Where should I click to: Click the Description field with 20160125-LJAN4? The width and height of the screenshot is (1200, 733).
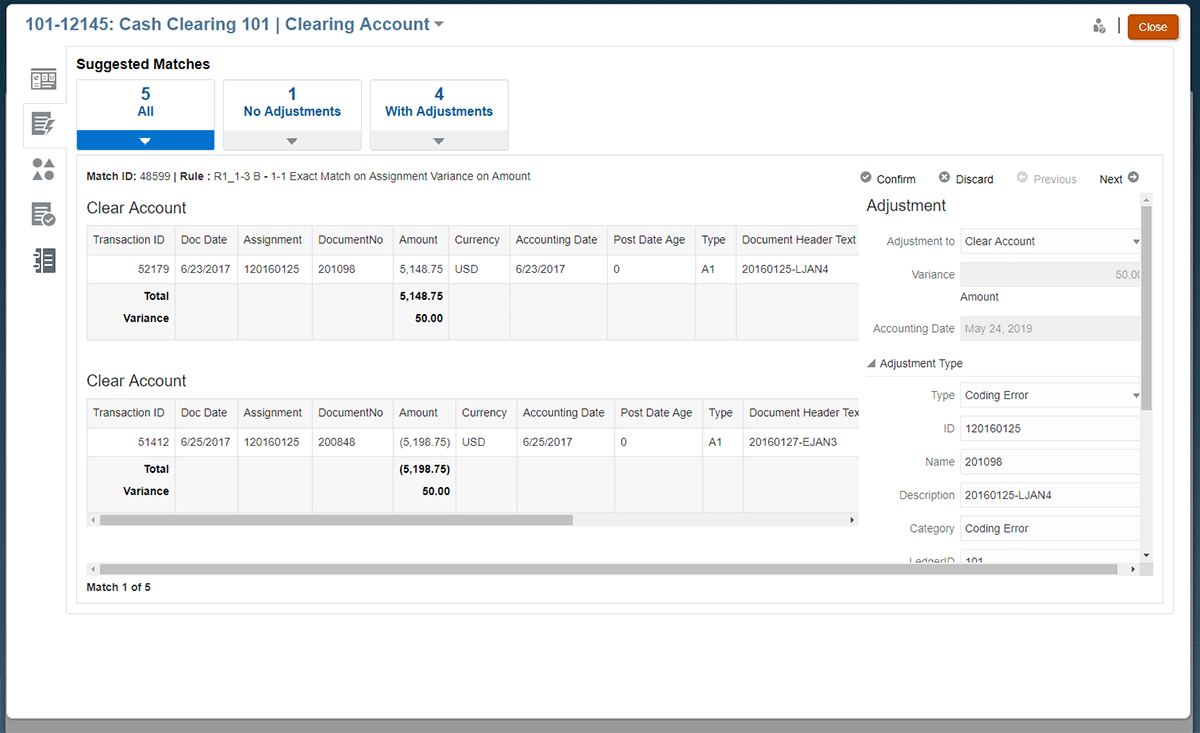click(1050, 495)
